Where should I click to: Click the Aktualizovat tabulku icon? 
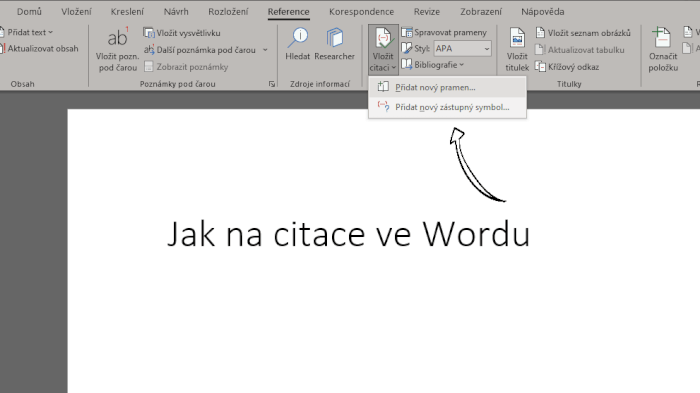[540, 50]
